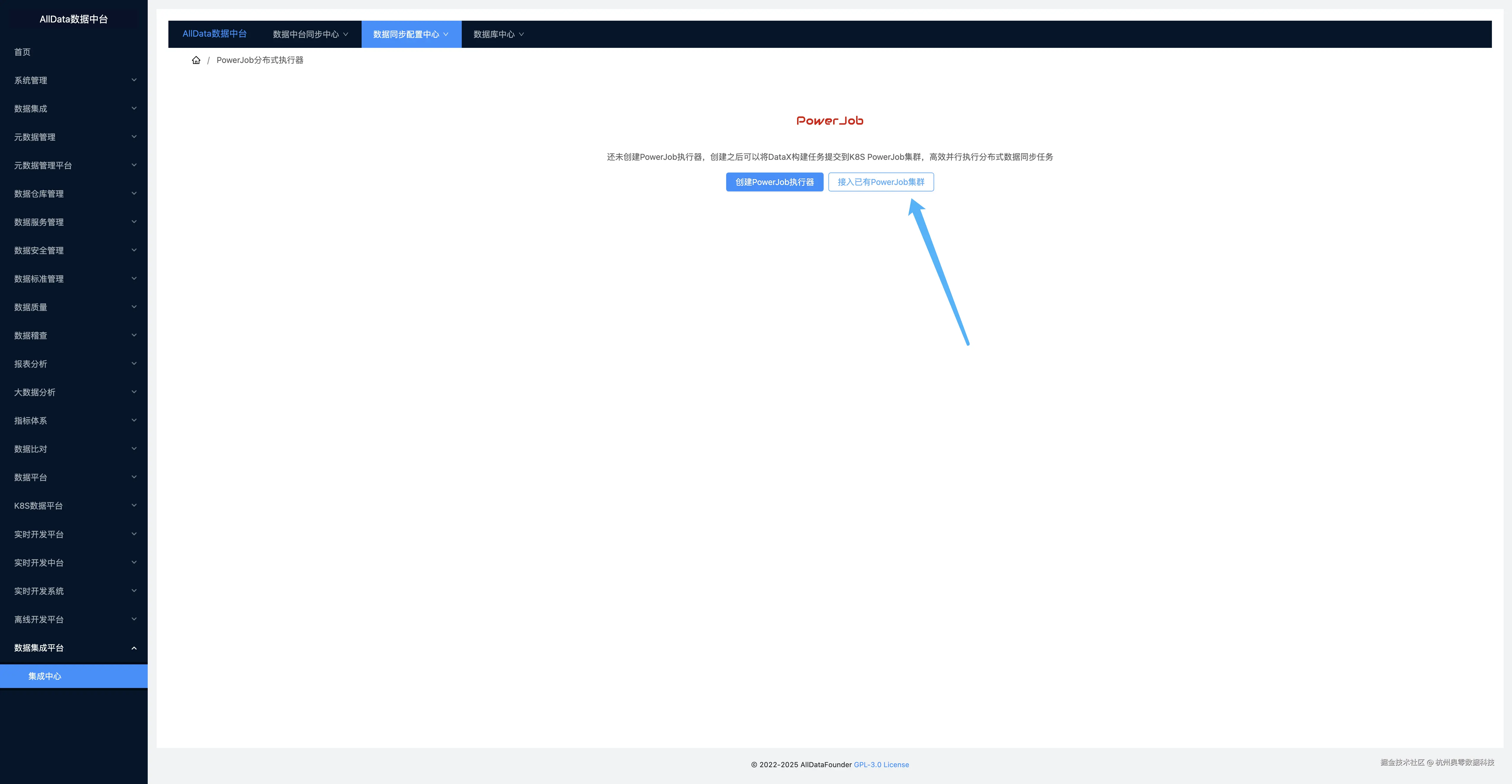Viewport: 1512px width, 784px height.
Task: Open the 数据中台同步中心 dropdown menu
Action: (310, 34)
